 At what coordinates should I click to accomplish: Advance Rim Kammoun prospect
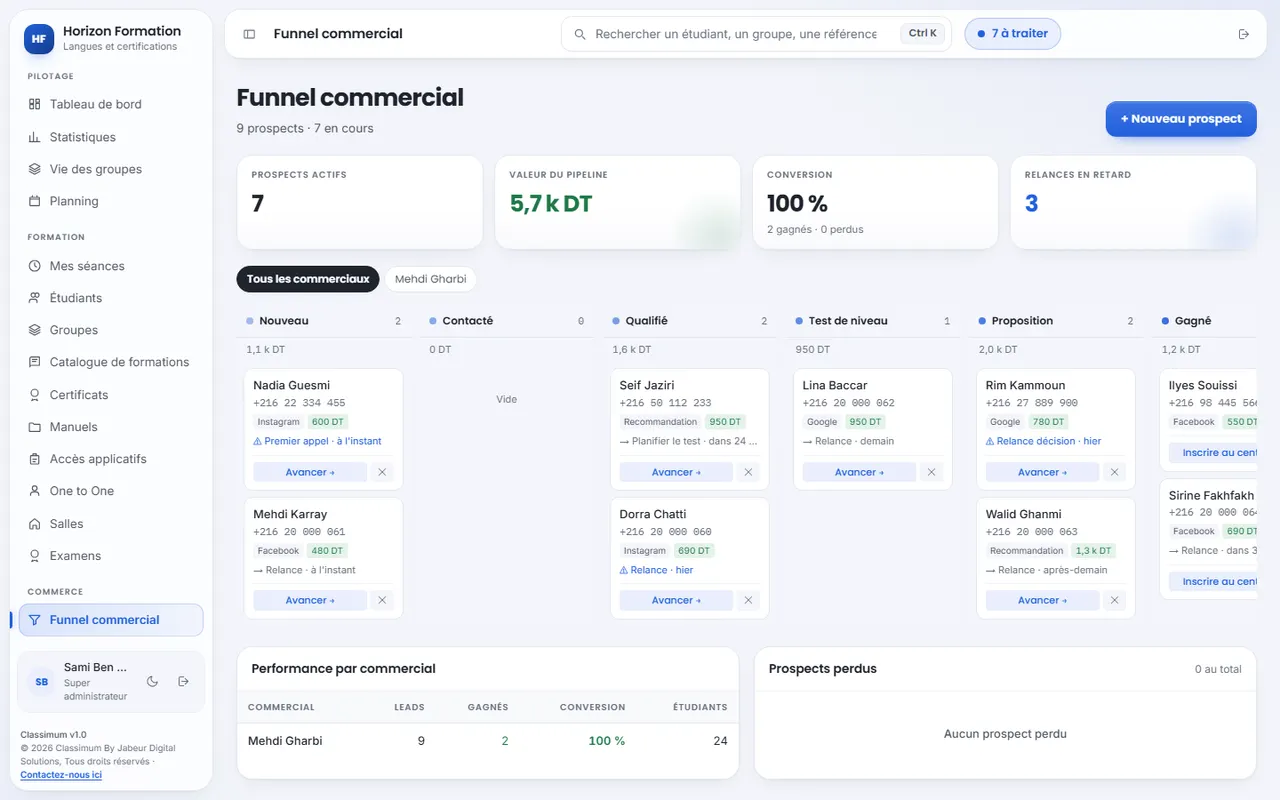coord(1042,472)
